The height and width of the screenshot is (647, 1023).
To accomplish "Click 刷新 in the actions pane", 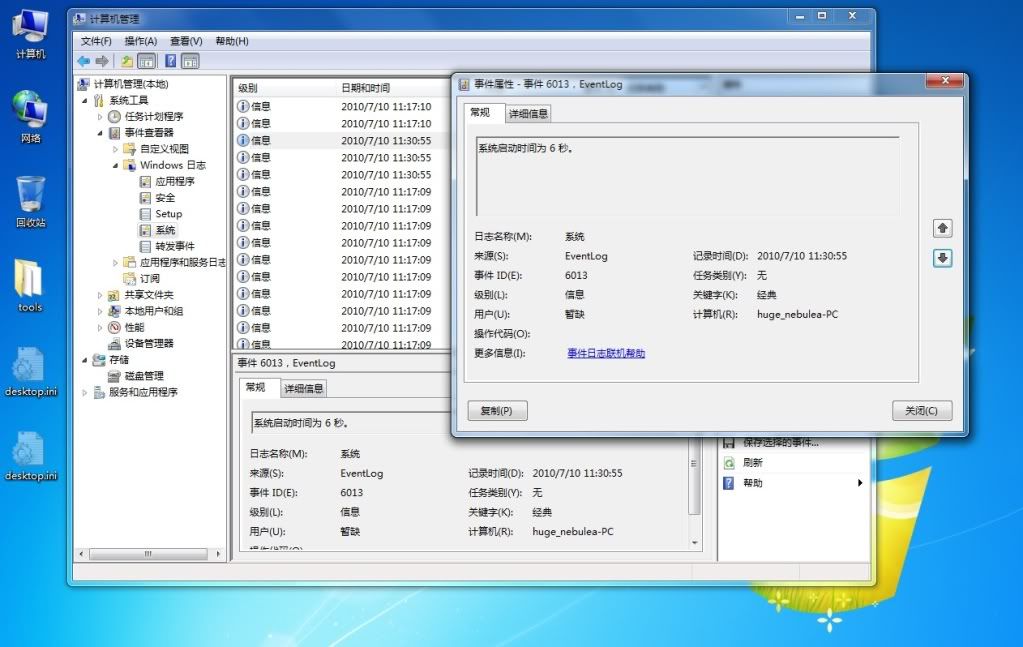I will pos(752,463).
